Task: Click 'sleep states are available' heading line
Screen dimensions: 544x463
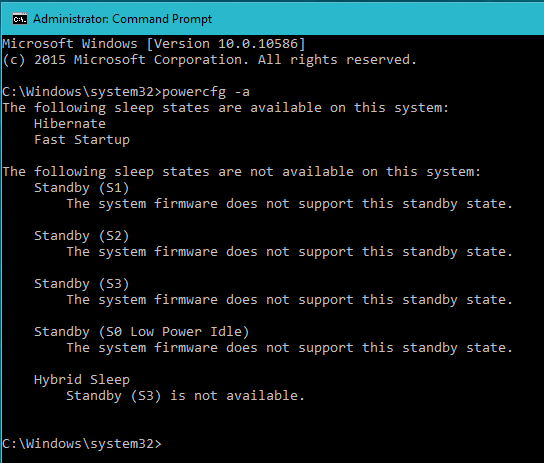Action: point(226,108)
